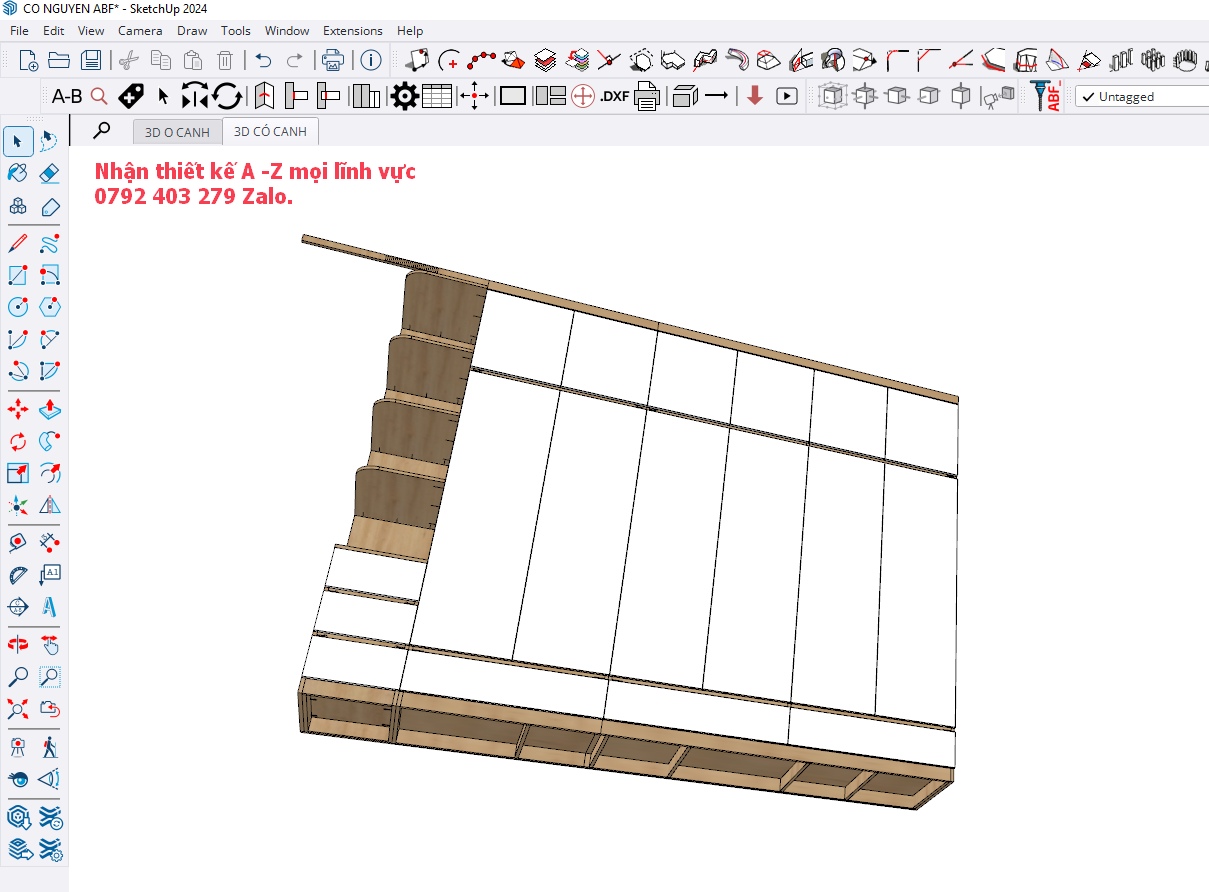Select the Paint Bucket tool
The image size is (1209, 892).
coord(18,173)
